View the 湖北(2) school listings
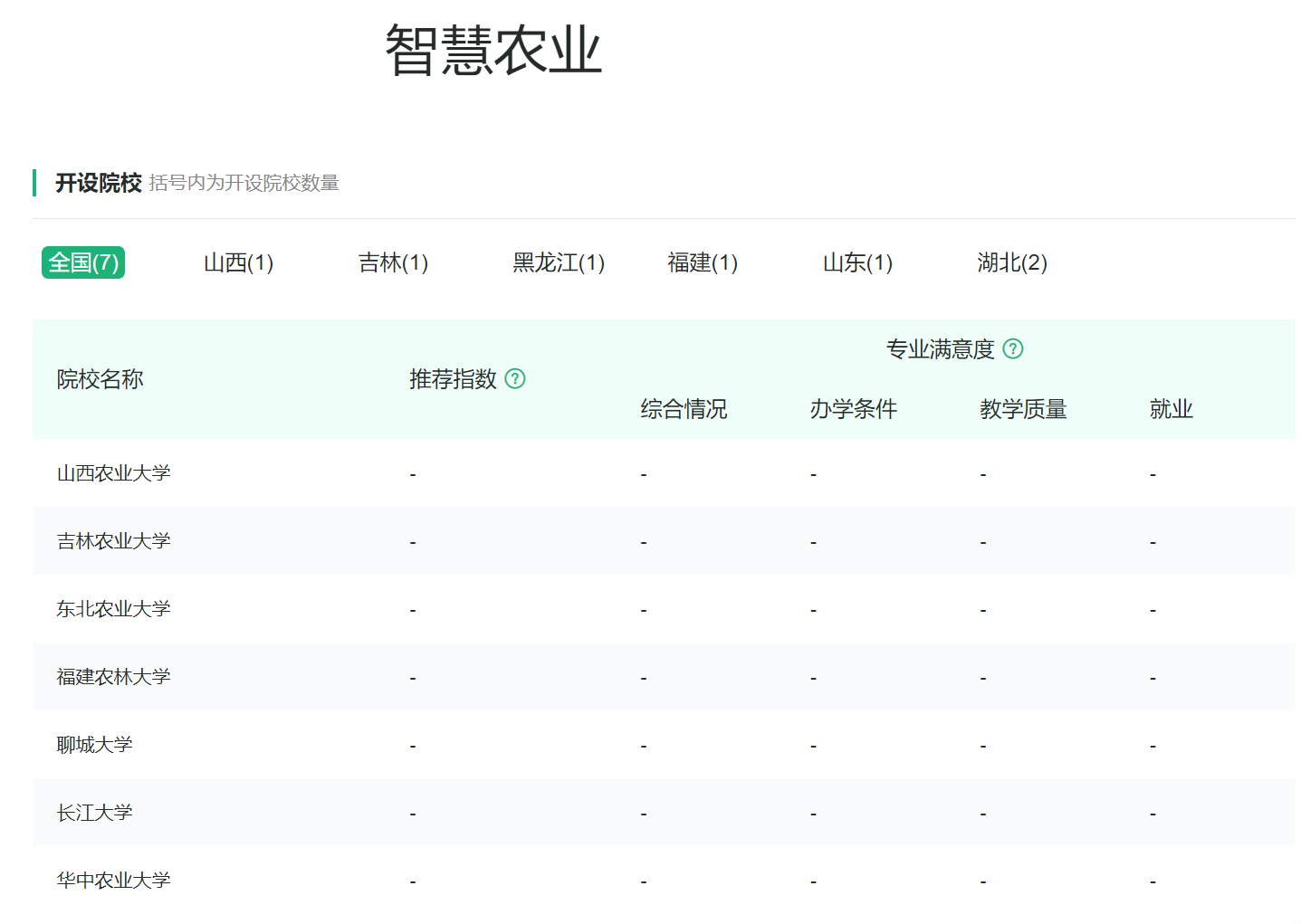Screen dimensions: 1301x924 tap(1012, 262)
